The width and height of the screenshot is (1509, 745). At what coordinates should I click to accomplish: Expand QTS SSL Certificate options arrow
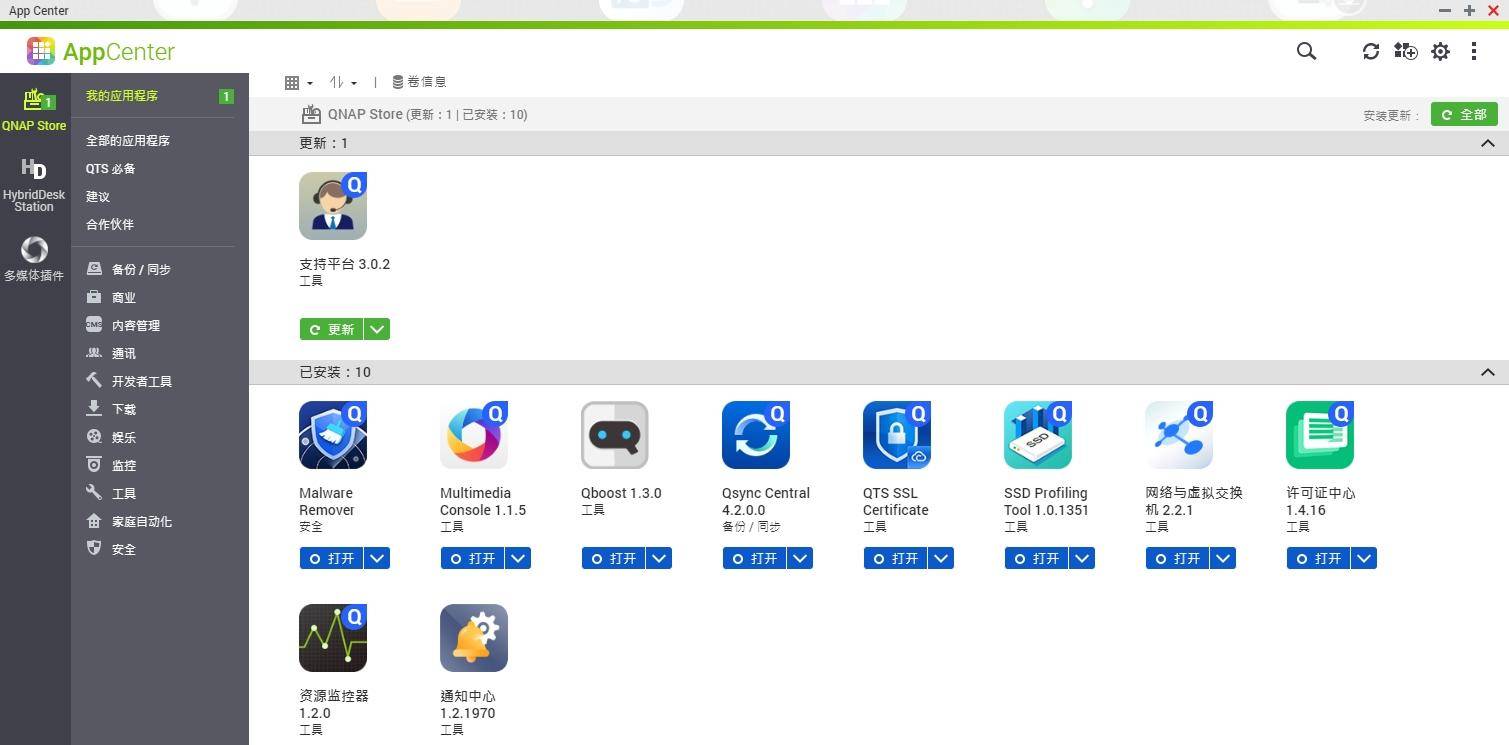941,558
